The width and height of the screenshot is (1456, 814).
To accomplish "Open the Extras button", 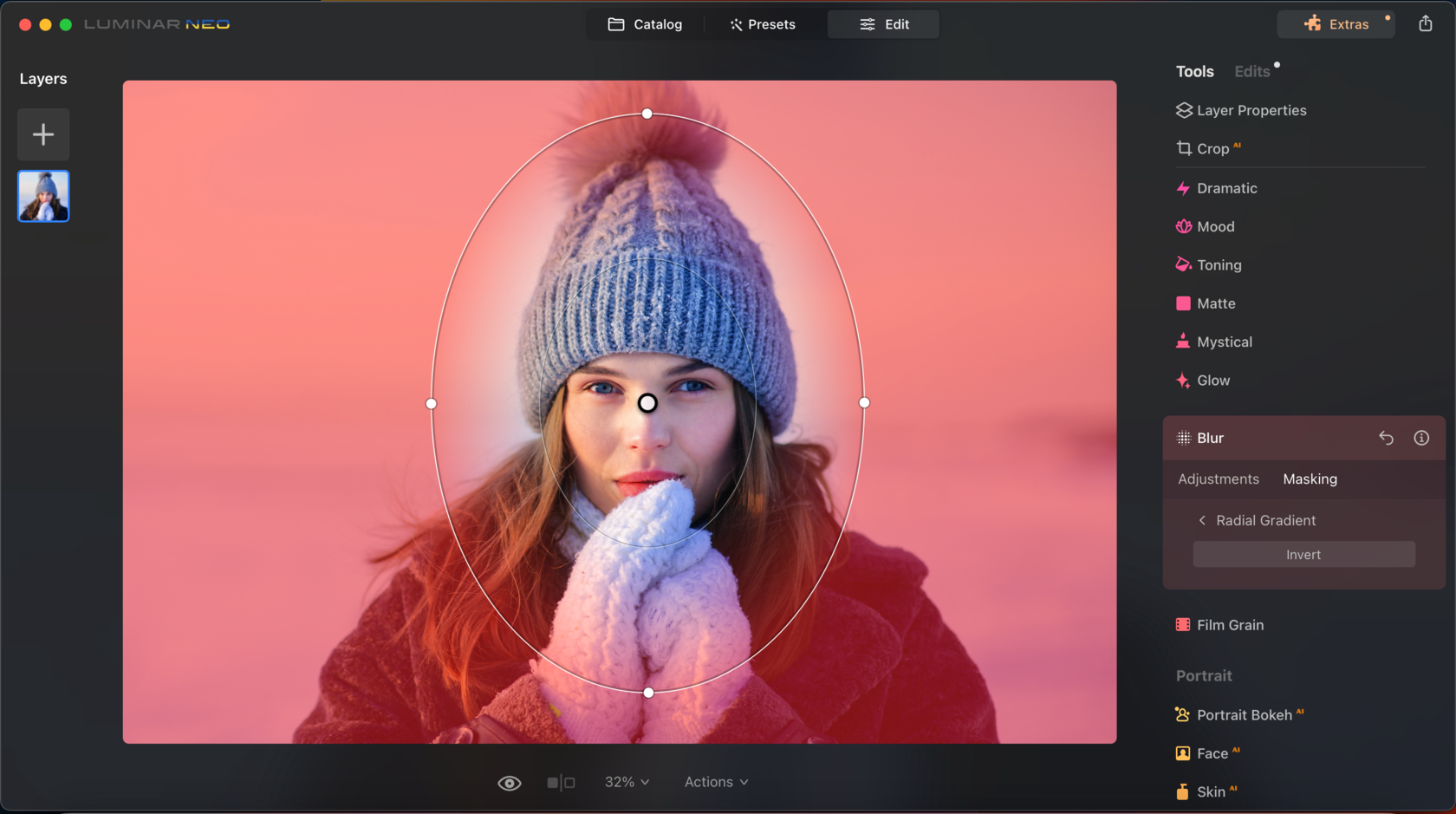I will [1336, 24].
